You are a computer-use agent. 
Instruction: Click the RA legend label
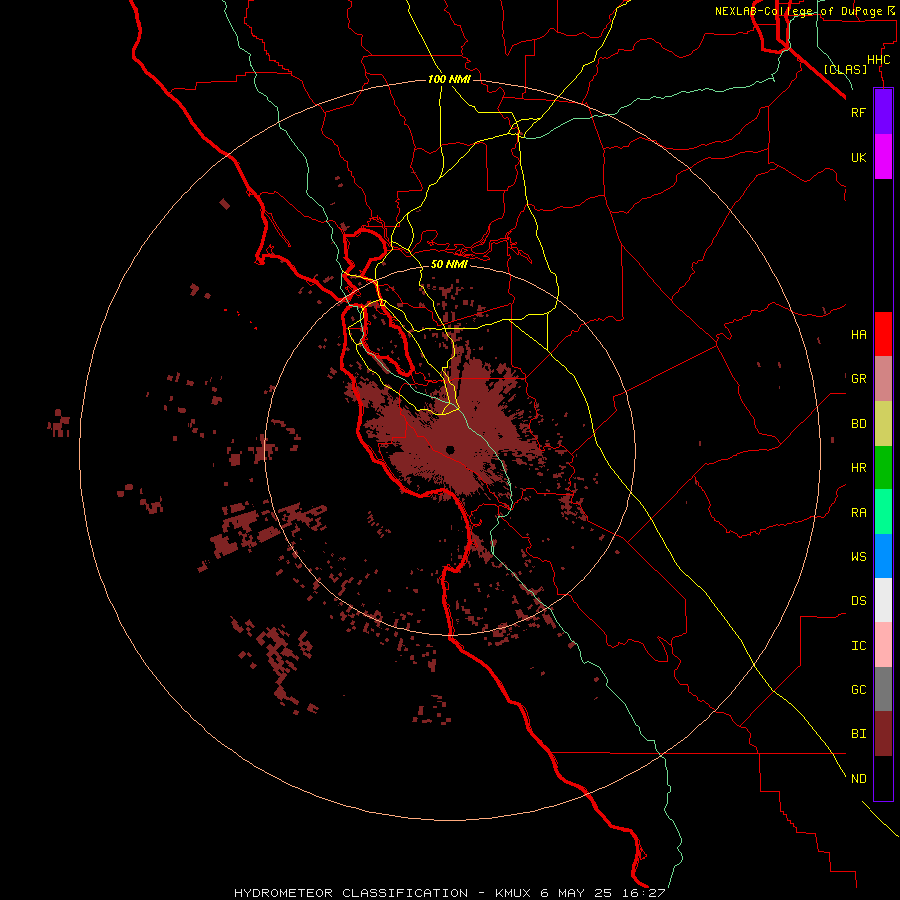(858, 512)
